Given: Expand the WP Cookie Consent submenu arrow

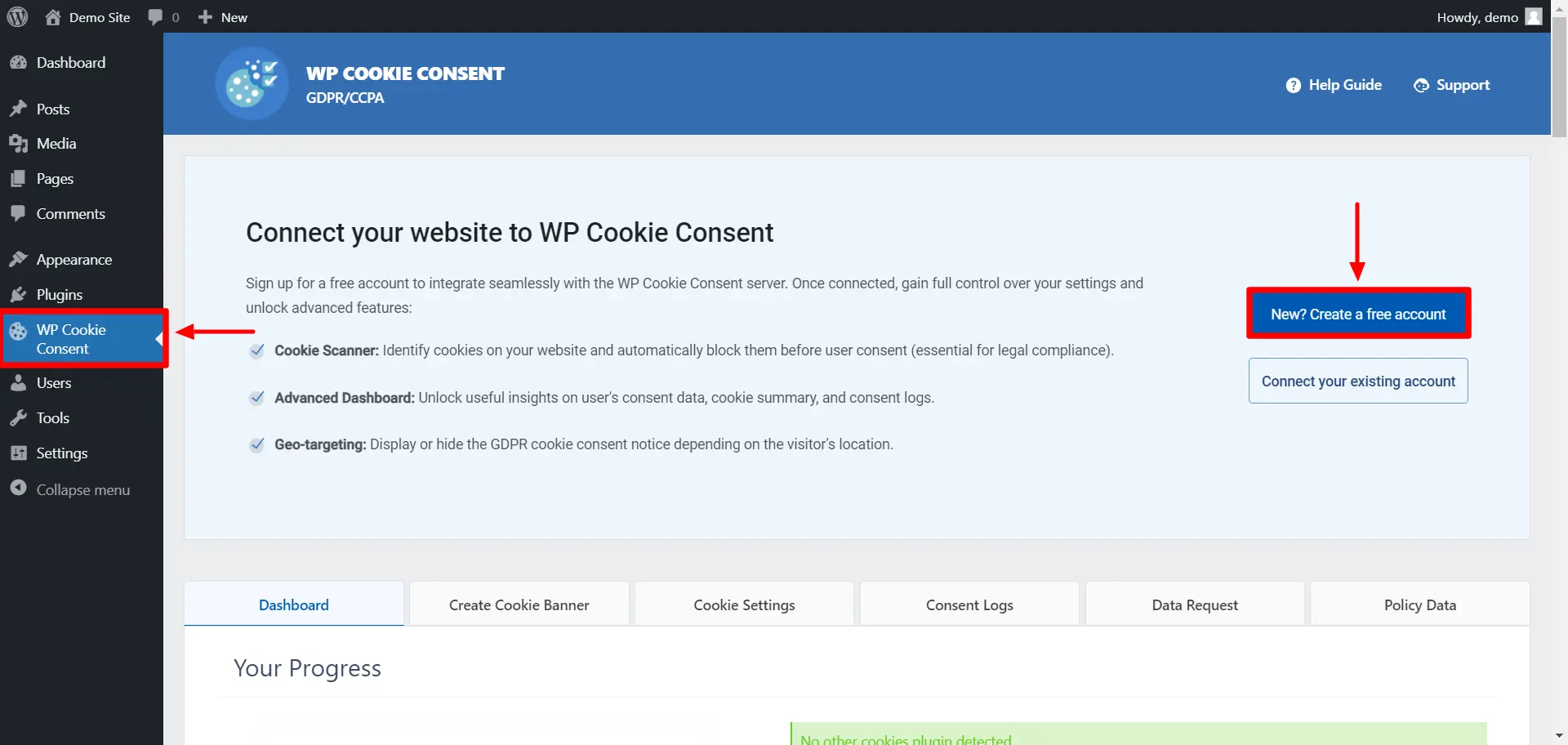Looking at the screenshot, I should 158,338.
